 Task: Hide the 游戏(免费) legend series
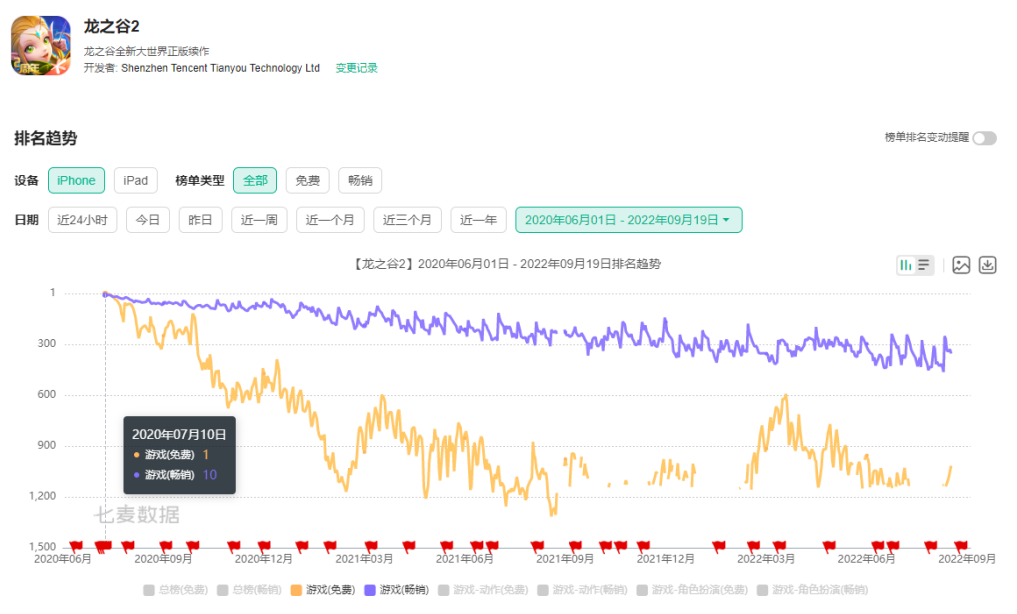pyautogui.click(x=325, y=590)
